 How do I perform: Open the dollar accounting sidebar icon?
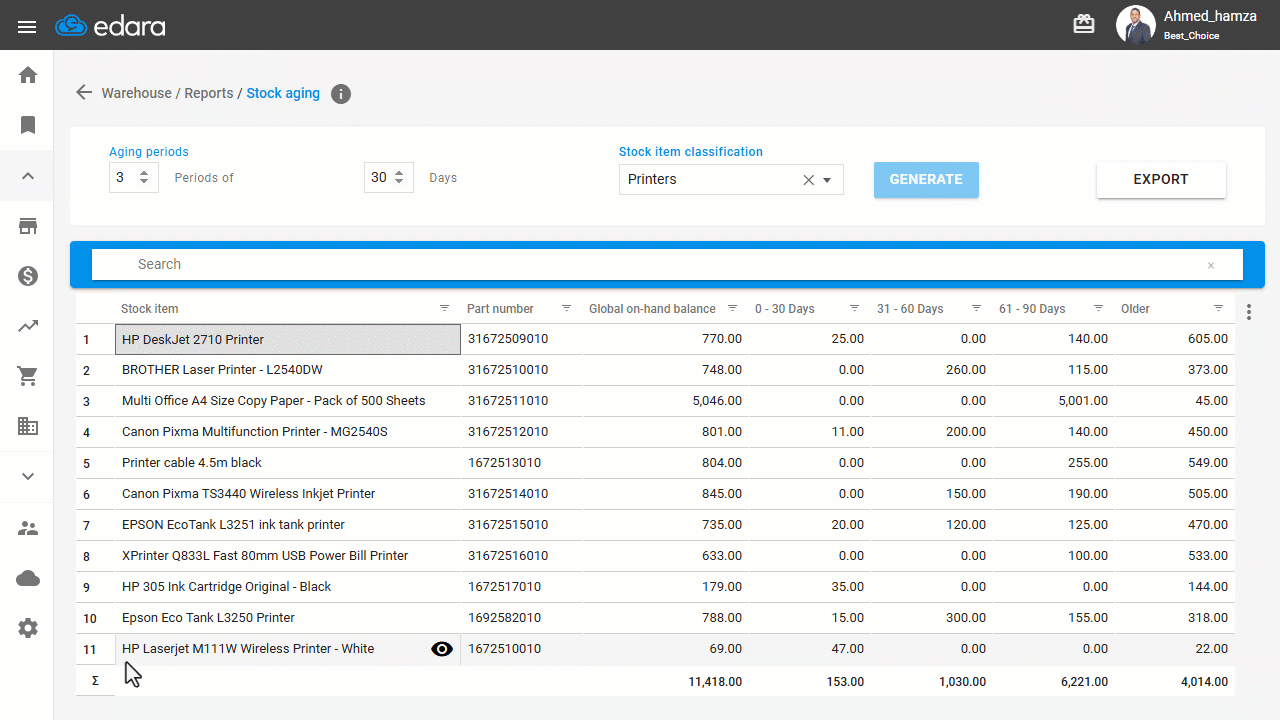click(28, 276)
